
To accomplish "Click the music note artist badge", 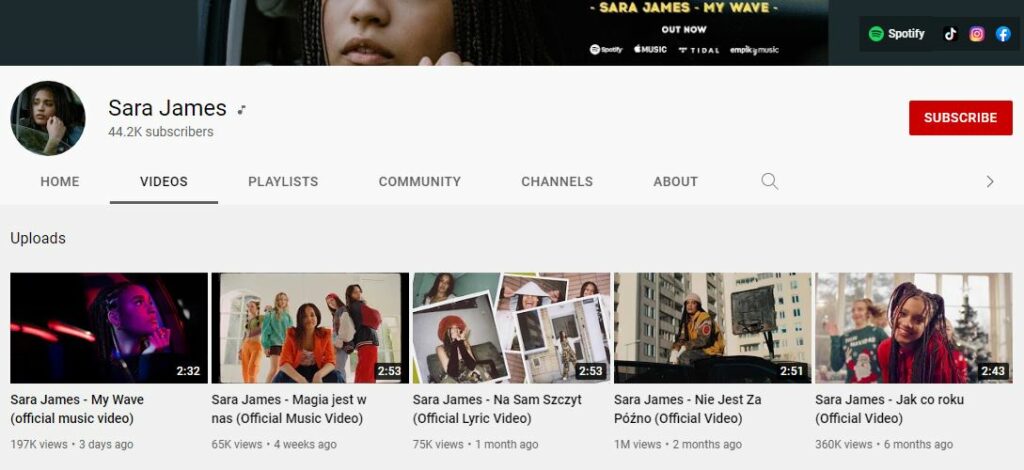I will point(242,110).
